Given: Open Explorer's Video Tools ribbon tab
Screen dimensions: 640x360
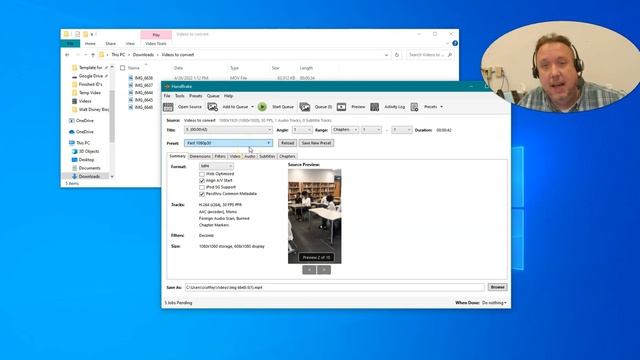Looking at the screenshot, I should (x=156, y=44).
